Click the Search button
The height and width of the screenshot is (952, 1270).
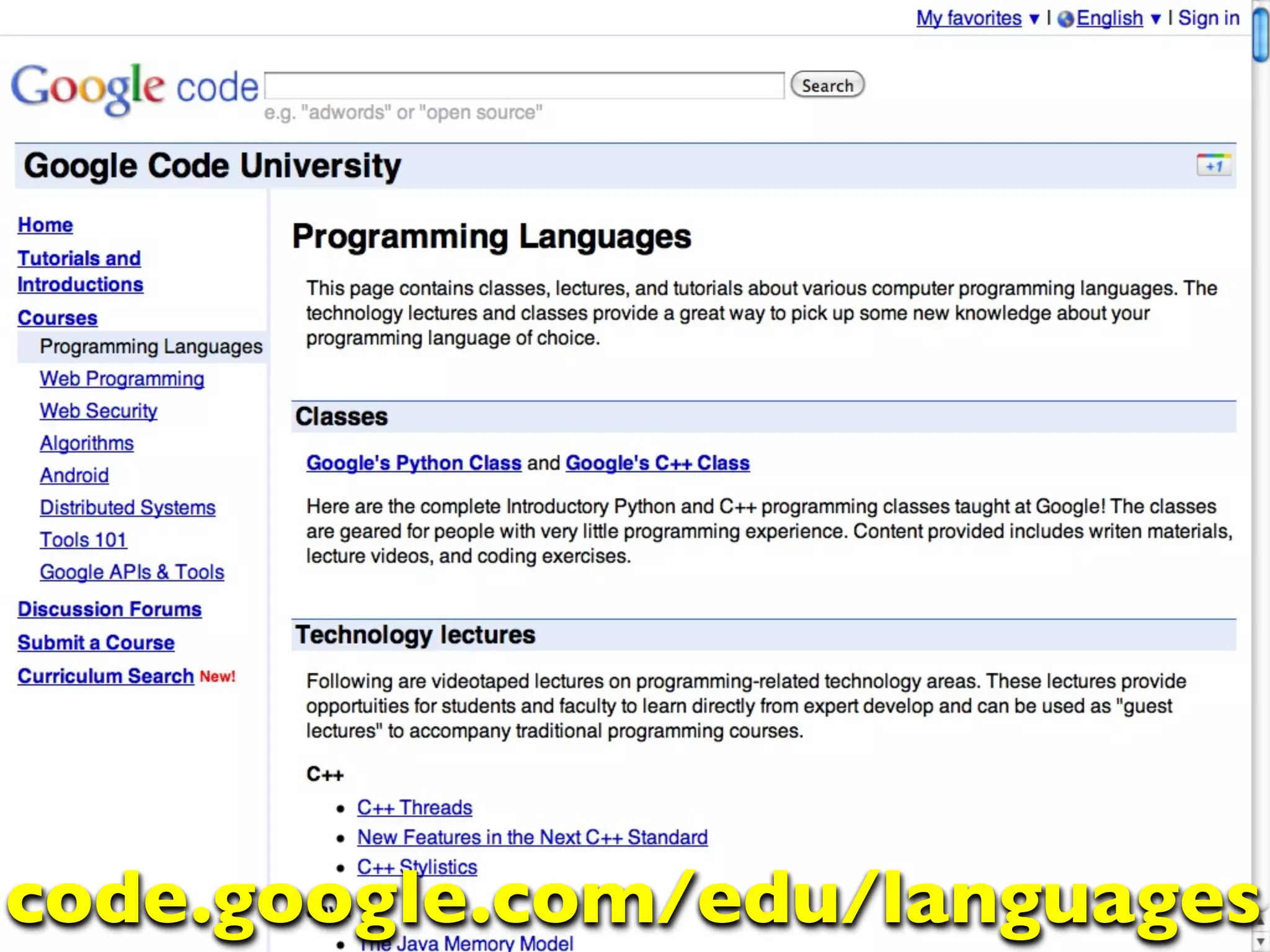(x=827, y=85)
